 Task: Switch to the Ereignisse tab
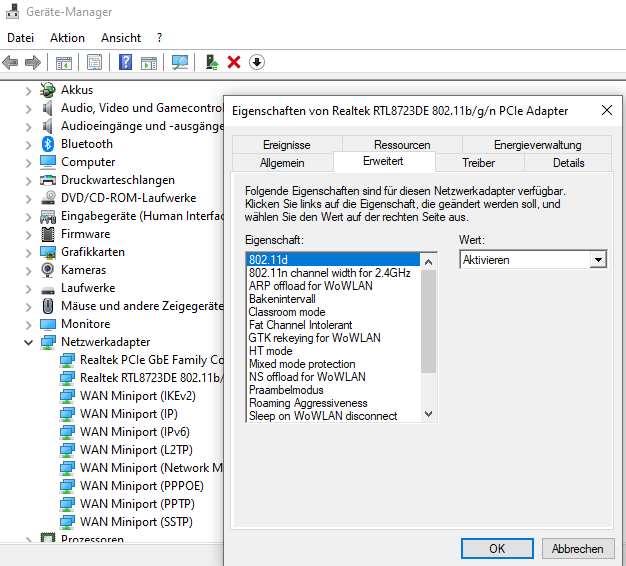pos(287,144)
